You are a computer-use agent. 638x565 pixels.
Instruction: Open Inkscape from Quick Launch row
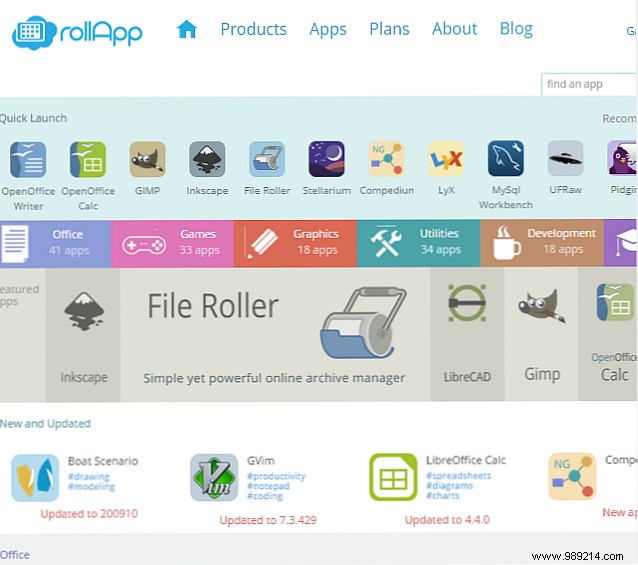tap(207, 159)
